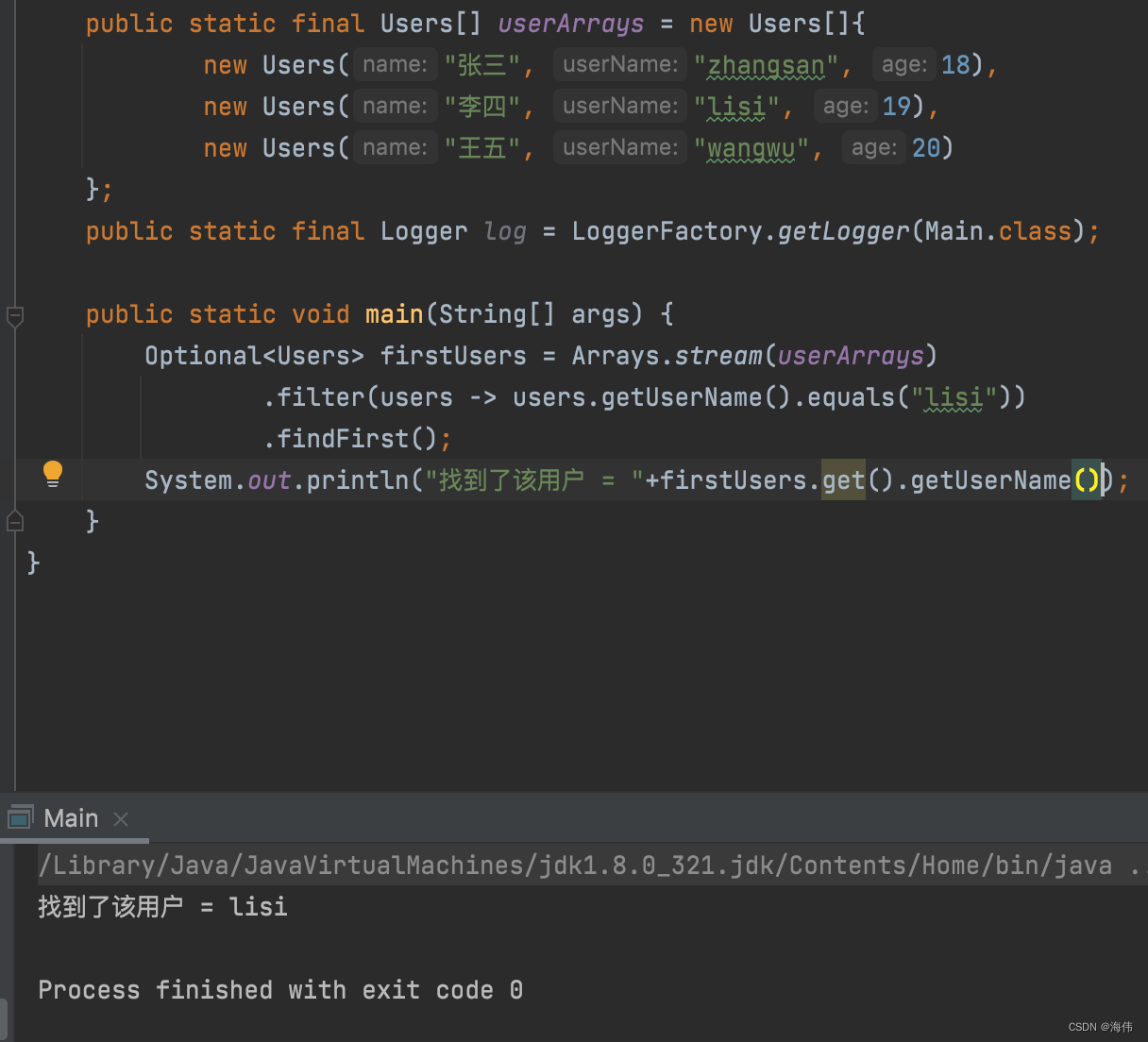Viewport: 1148px width, 1042px height.
Task: Click the "张三" name string
Action: pyautogui.click(x=482, y=65)
